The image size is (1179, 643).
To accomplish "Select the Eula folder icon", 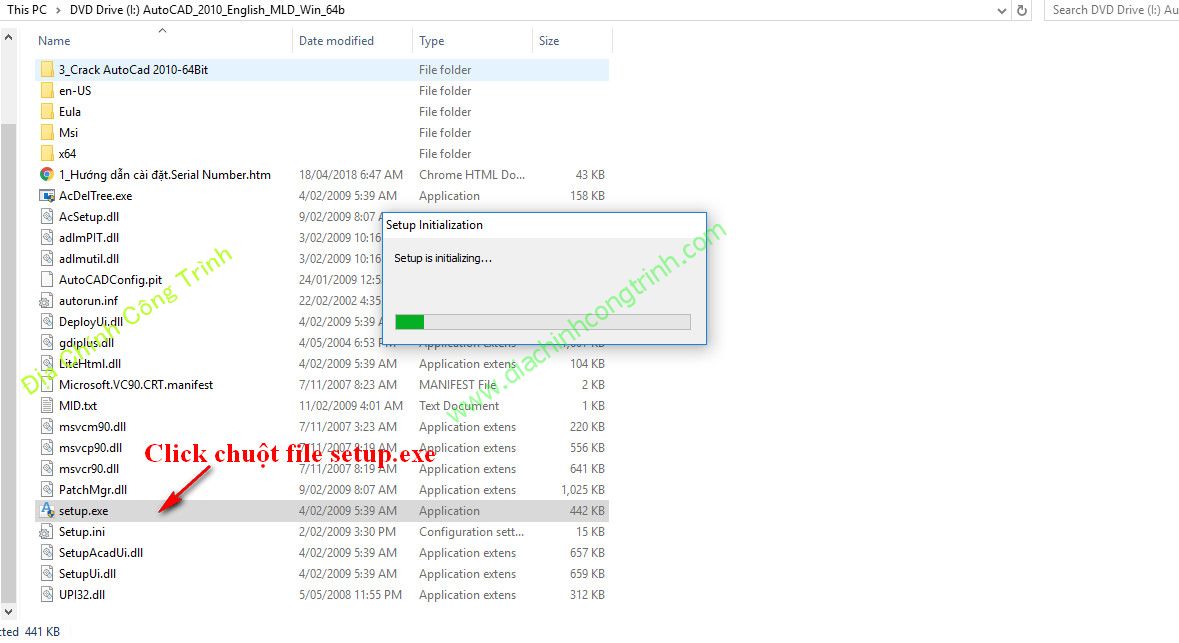I will [47, 112].
